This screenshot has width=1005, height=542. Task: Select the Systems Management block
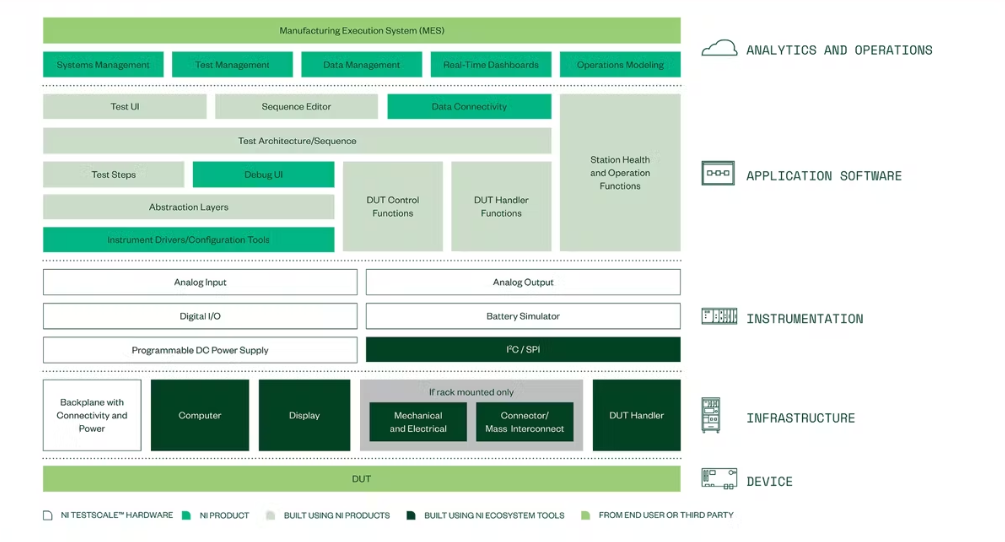tap(103, 65)
